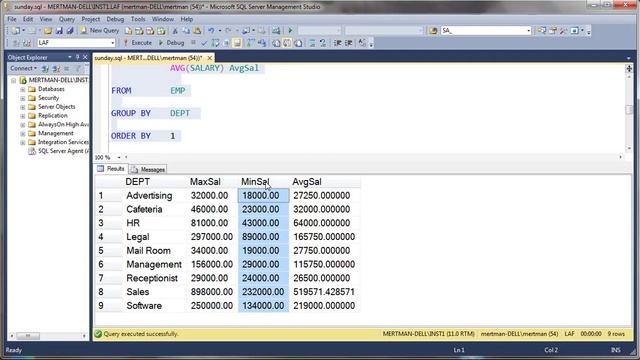This screenshot has width=640, height=360.
Task: Close the Object Explorer panel
Action: pos(85,57)
